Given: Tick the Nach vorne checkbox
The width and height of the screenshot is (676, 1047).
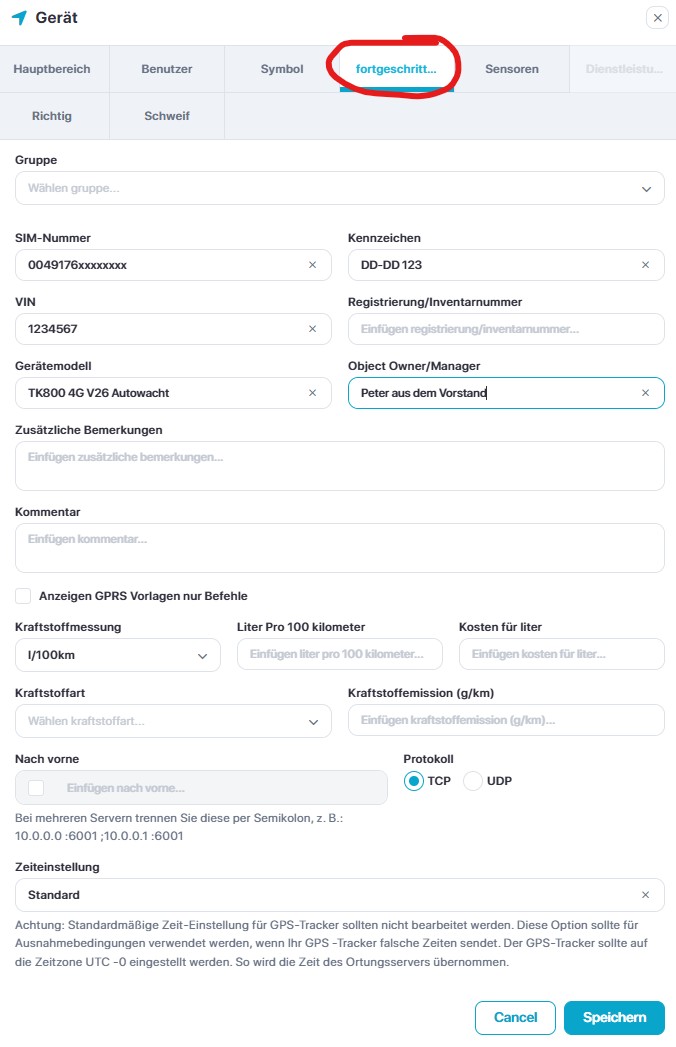Looking at the screenshot, I should tap(37, 788).
